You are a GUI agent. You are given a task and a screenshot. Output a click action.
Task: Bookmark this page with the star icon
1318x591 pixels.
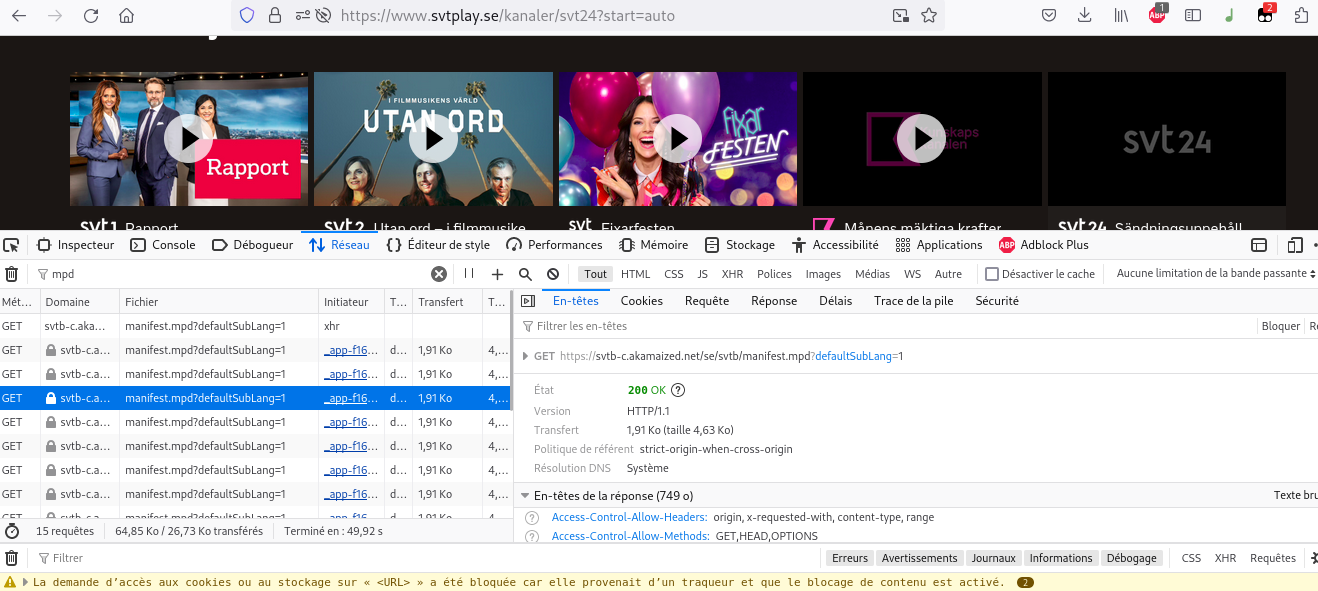point(929,16)
